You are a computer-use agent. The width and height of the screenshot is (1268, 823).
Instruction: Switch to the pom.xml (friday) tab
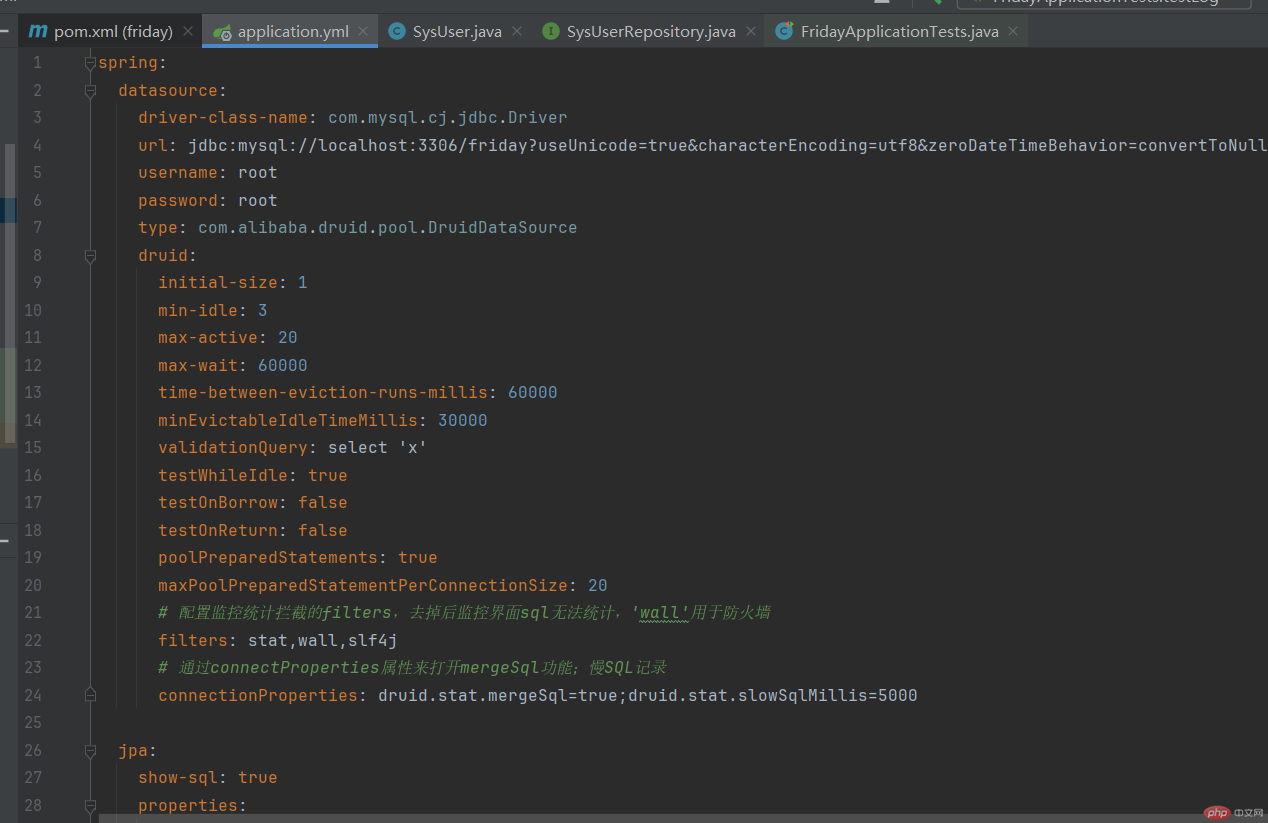click(111, 32)
